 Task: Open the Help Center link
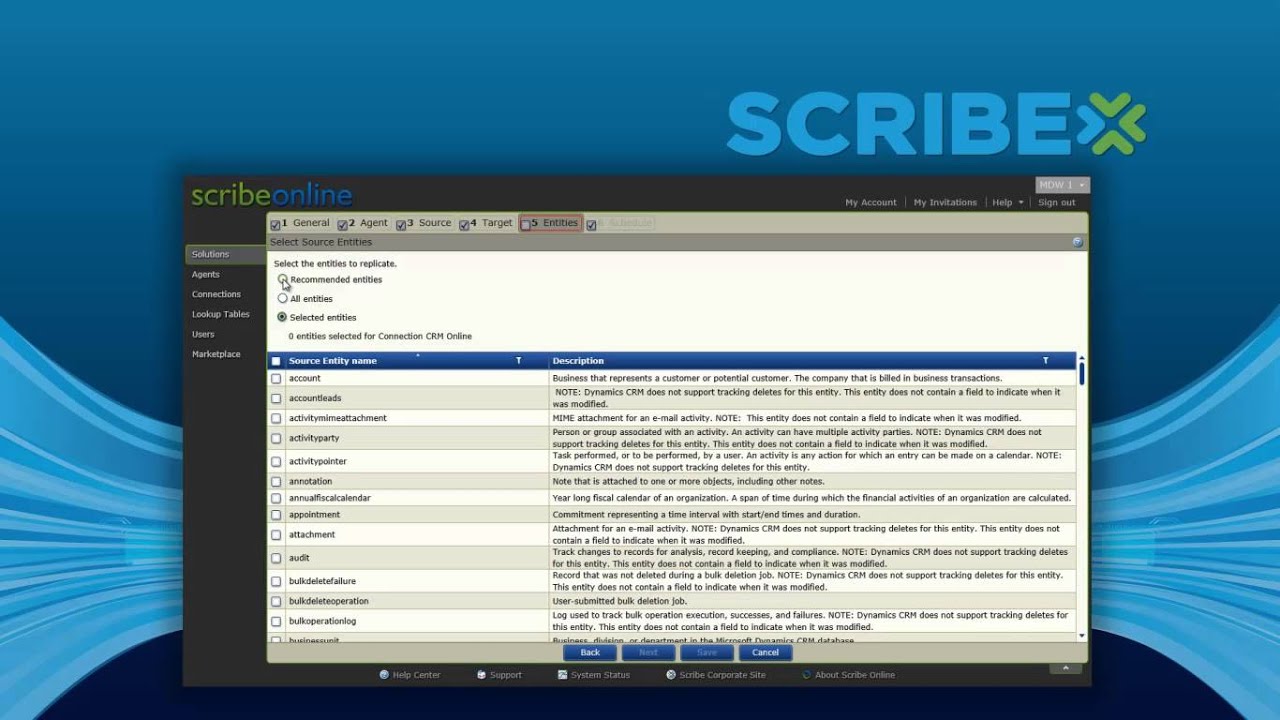click(416, 675)
